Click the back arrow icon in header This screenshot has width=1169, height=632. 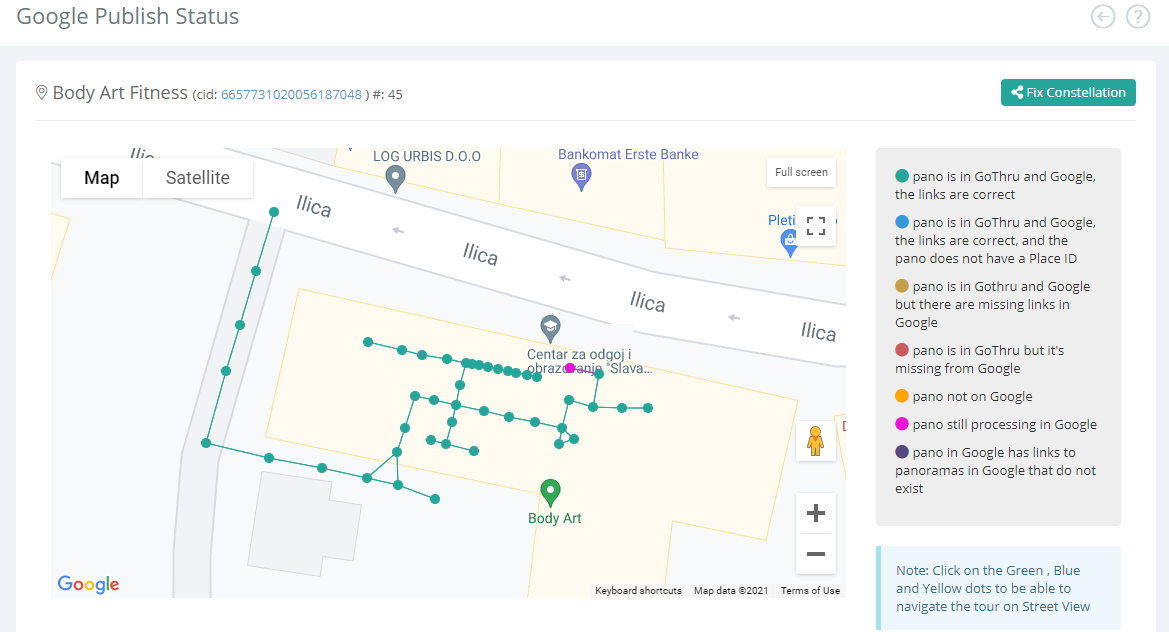click(x=1103, y=16)
